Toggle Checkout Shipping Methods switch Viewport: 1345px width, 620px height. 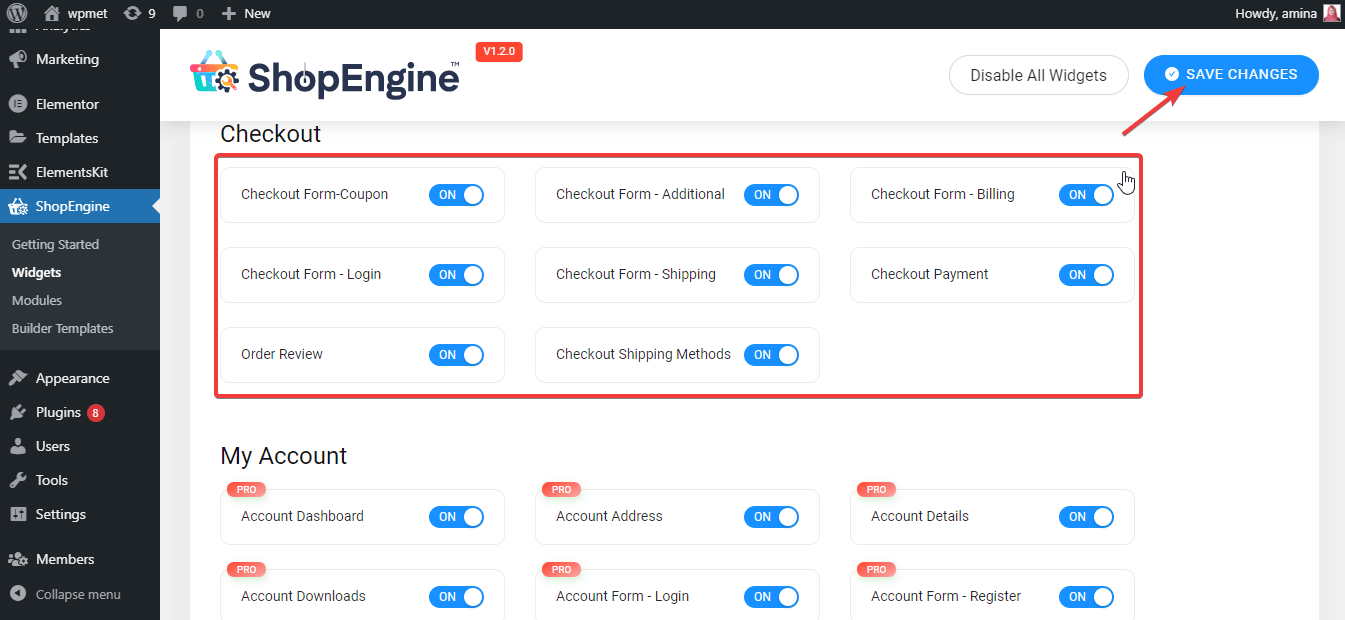click(x=771, y=355)
